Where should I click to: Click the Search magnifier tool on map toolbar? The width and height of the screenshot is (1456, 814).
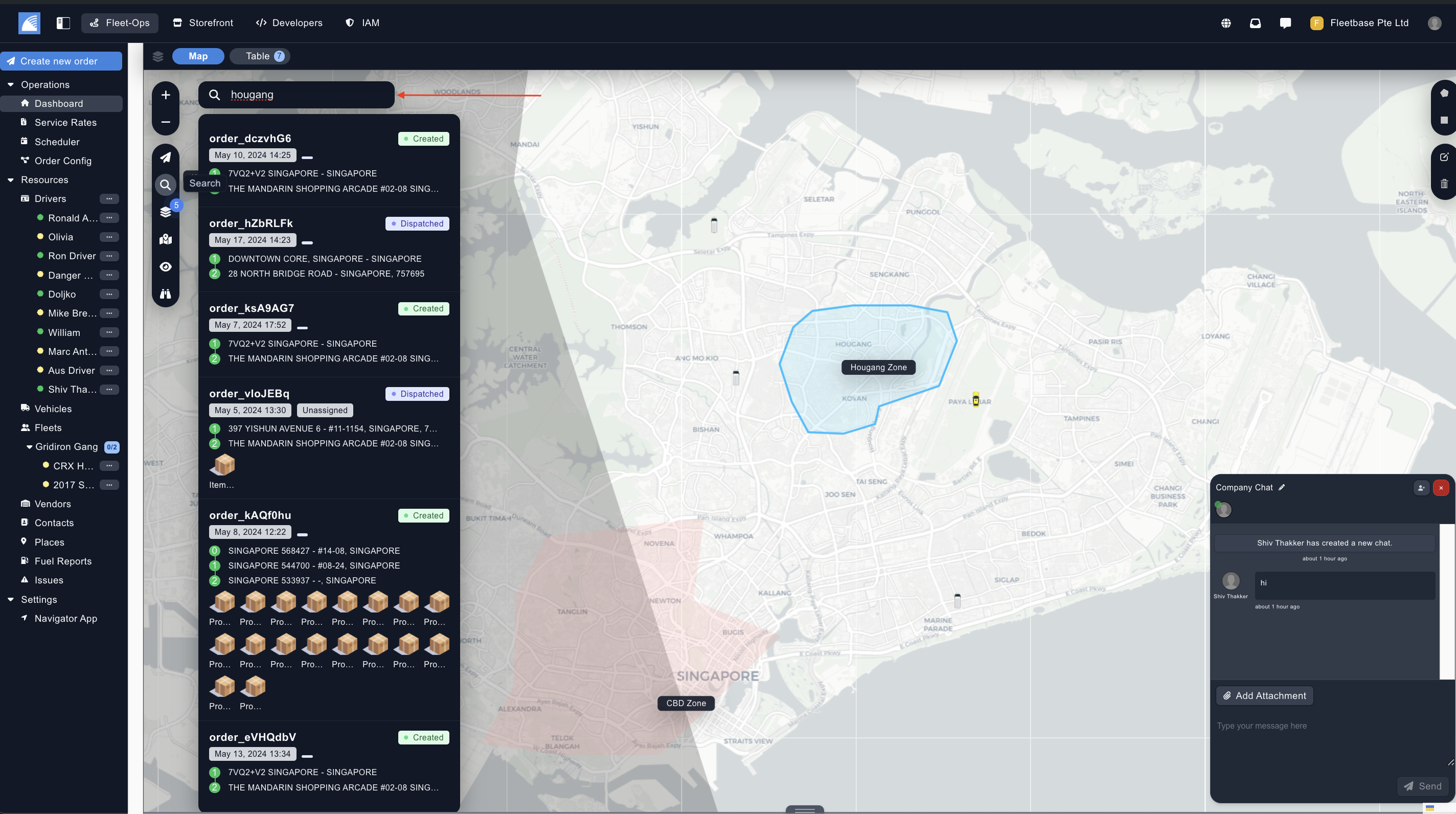165,184
